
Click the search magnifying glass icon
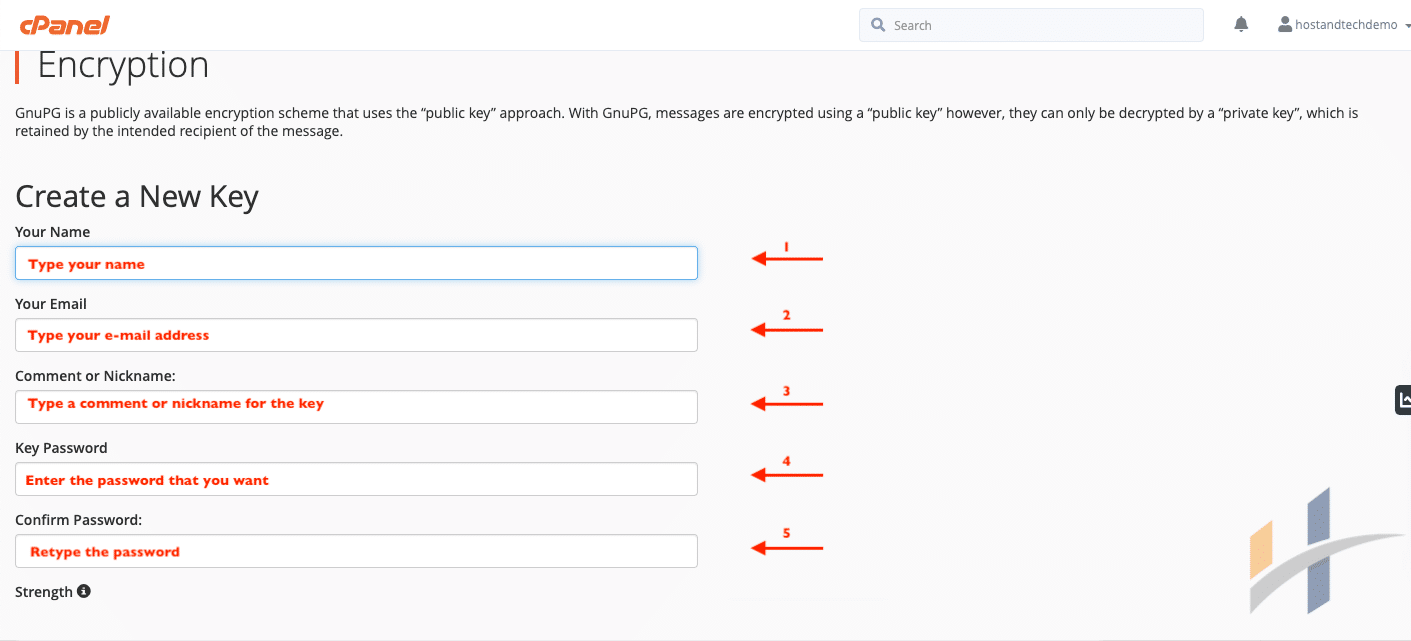tap(878, 24)
